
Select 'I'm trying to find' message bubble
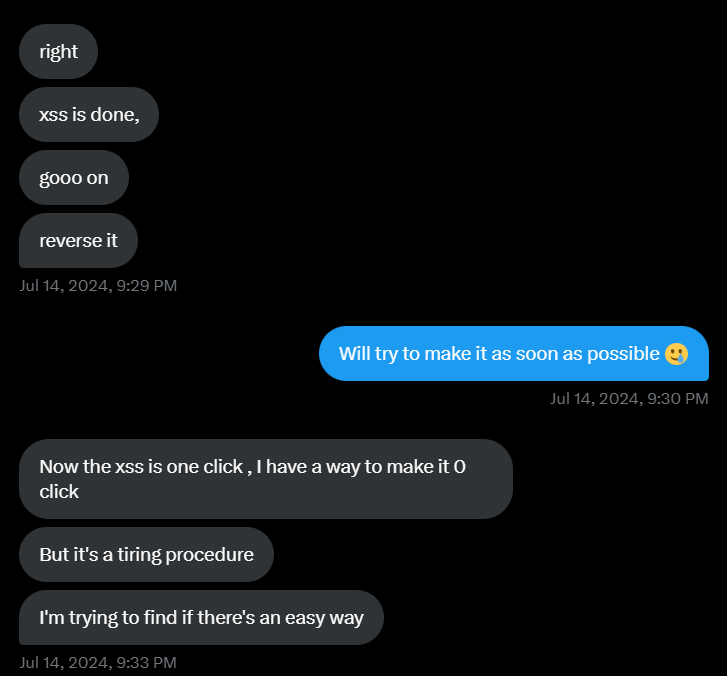(x=201, y=618)
